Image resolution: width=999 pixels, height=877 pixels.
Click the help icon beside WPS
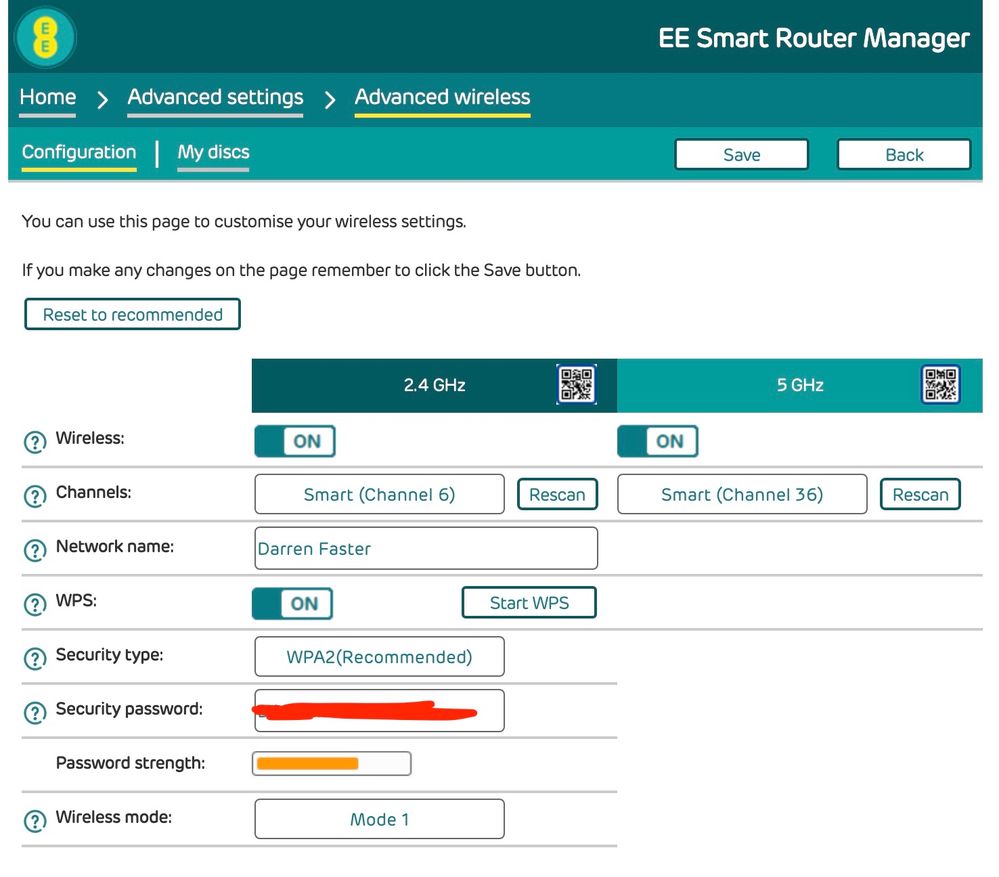pos(35,604)
